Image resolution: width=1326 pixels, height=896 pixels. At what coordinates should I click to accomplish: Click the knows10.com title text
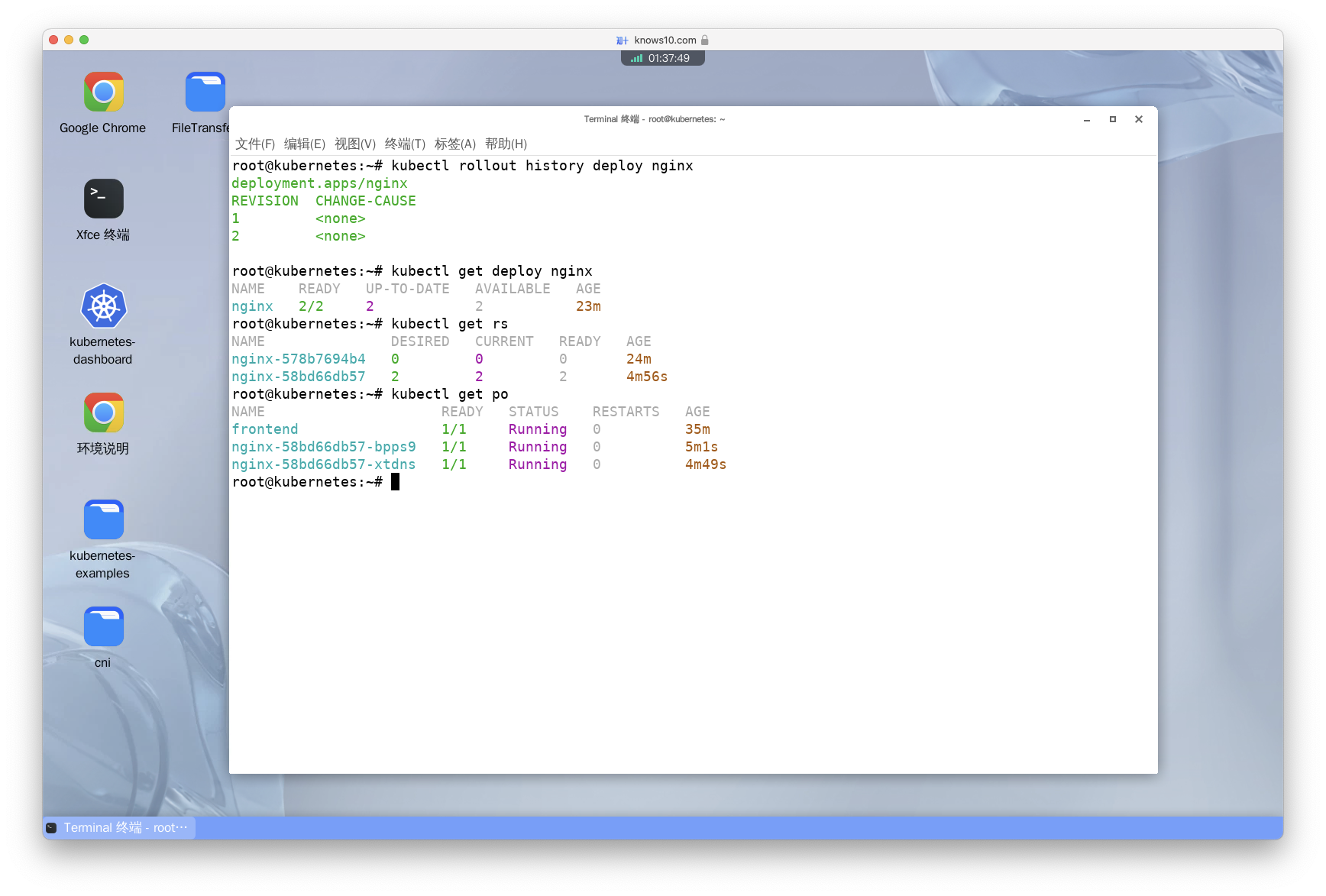(x=665, y=40)
